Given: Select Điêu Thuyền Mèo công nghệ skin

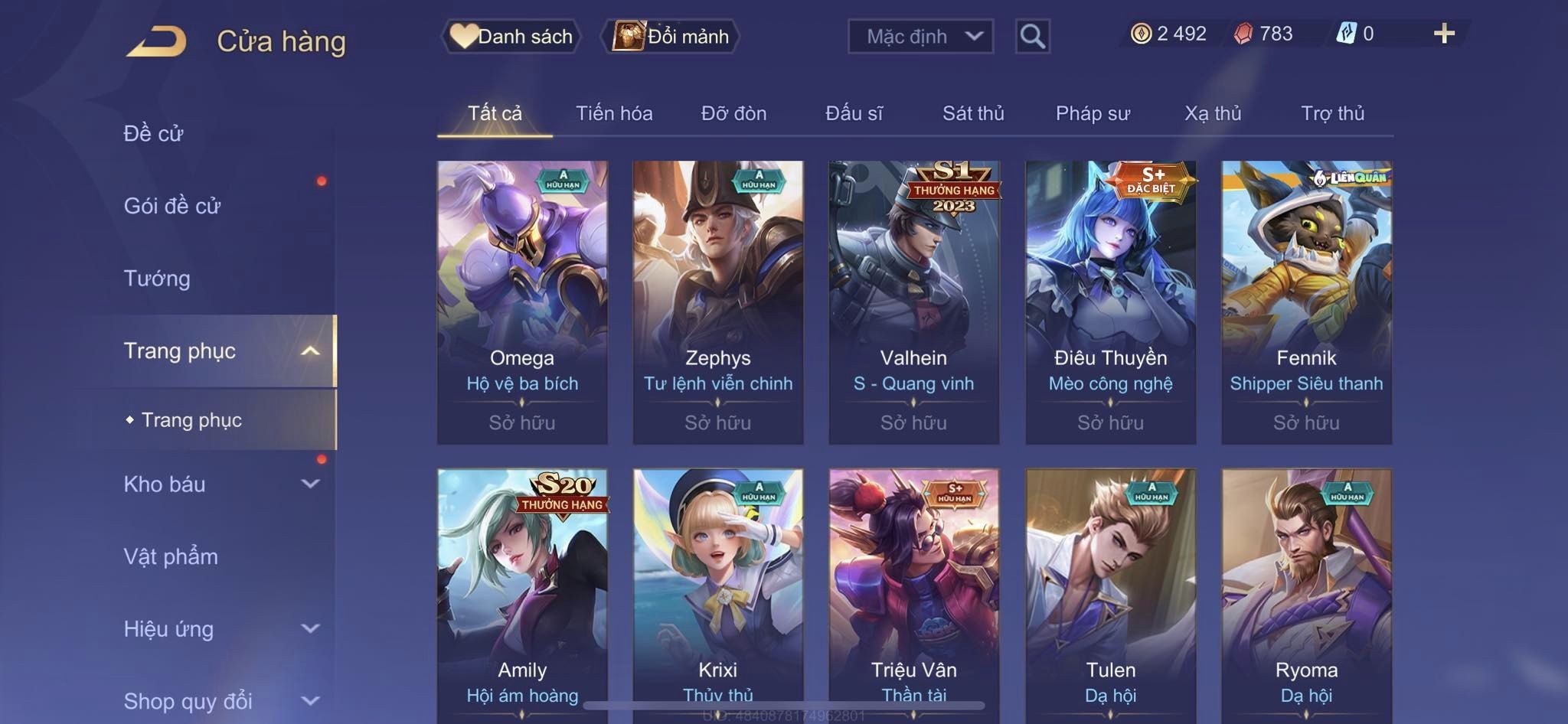Looking at the screenshot, I should click(1111, 302).
